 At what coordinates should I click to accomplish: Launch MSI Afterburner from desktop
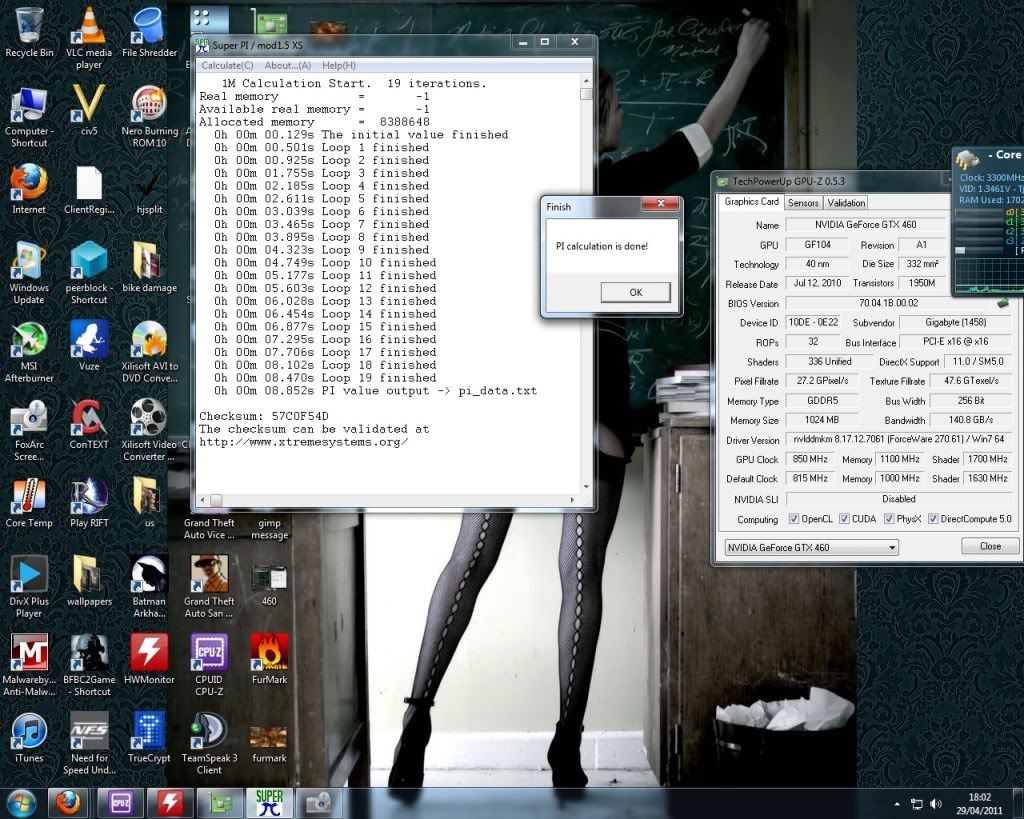click(29, 341)
